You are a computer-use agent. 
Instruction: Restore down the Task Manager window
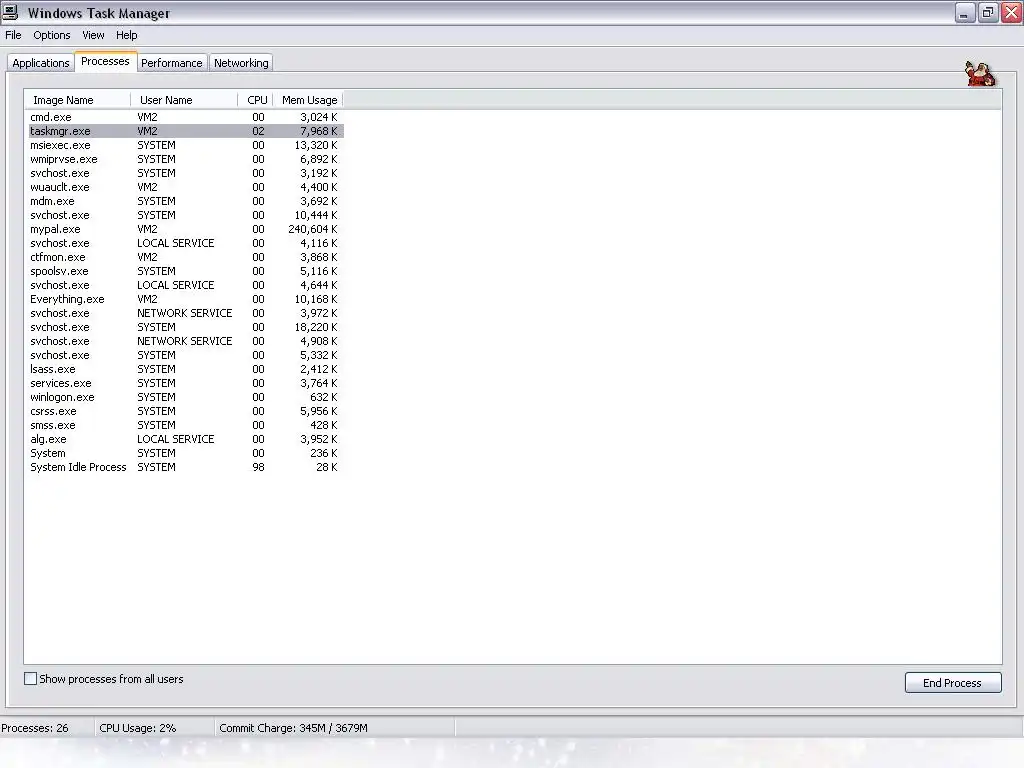coord(987,12)
